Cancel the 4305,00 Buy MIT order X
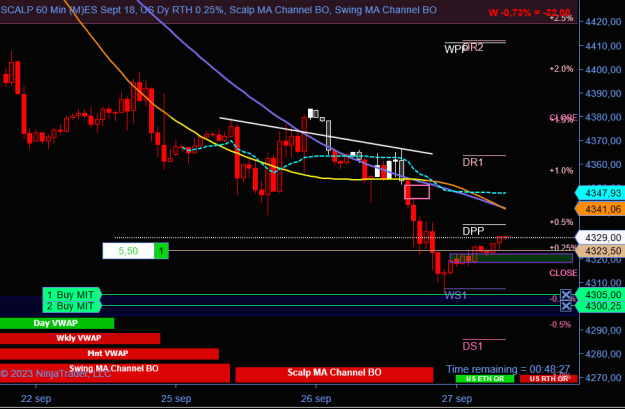The width and height of the screenshot is (625, 409). [566, 295]
